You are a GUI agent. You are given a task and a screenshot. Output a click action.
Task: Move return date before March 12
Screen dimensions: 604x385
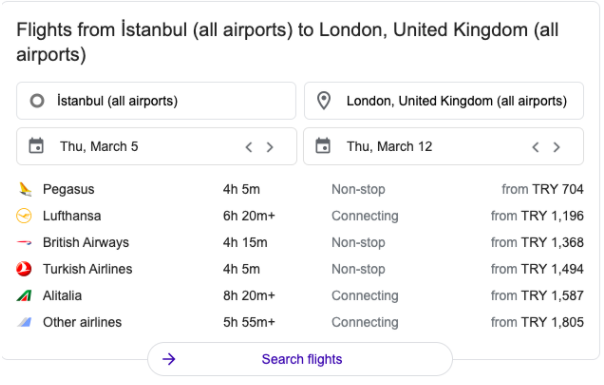point(535,147)
